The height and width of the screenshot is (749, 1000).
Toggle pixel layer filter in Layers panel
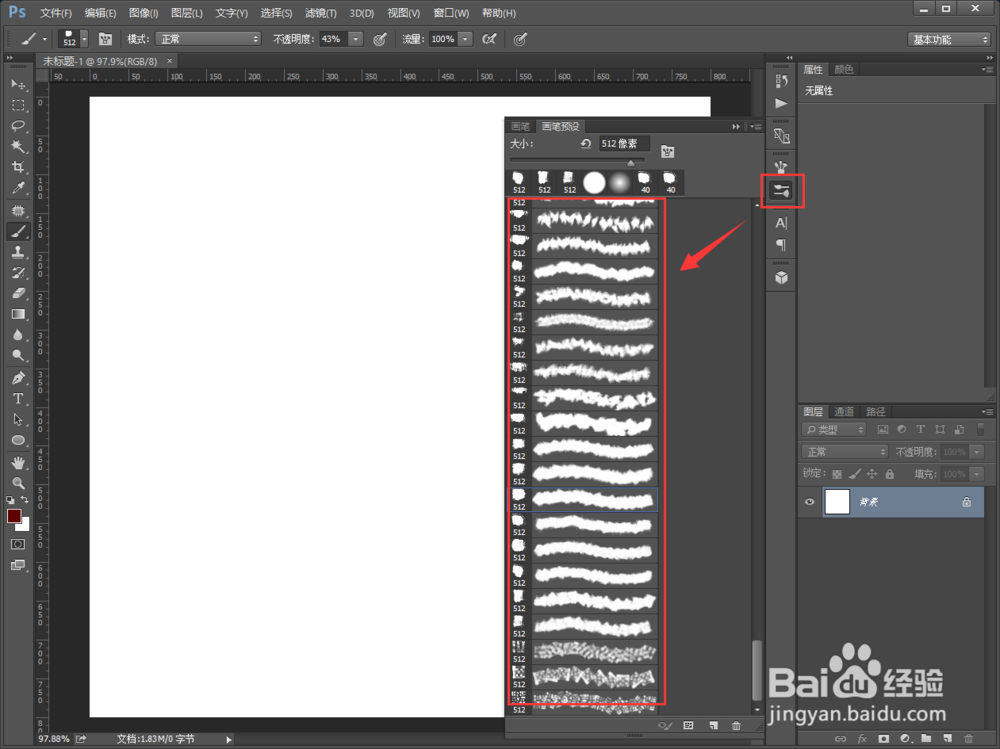click(x=883, y=429)
